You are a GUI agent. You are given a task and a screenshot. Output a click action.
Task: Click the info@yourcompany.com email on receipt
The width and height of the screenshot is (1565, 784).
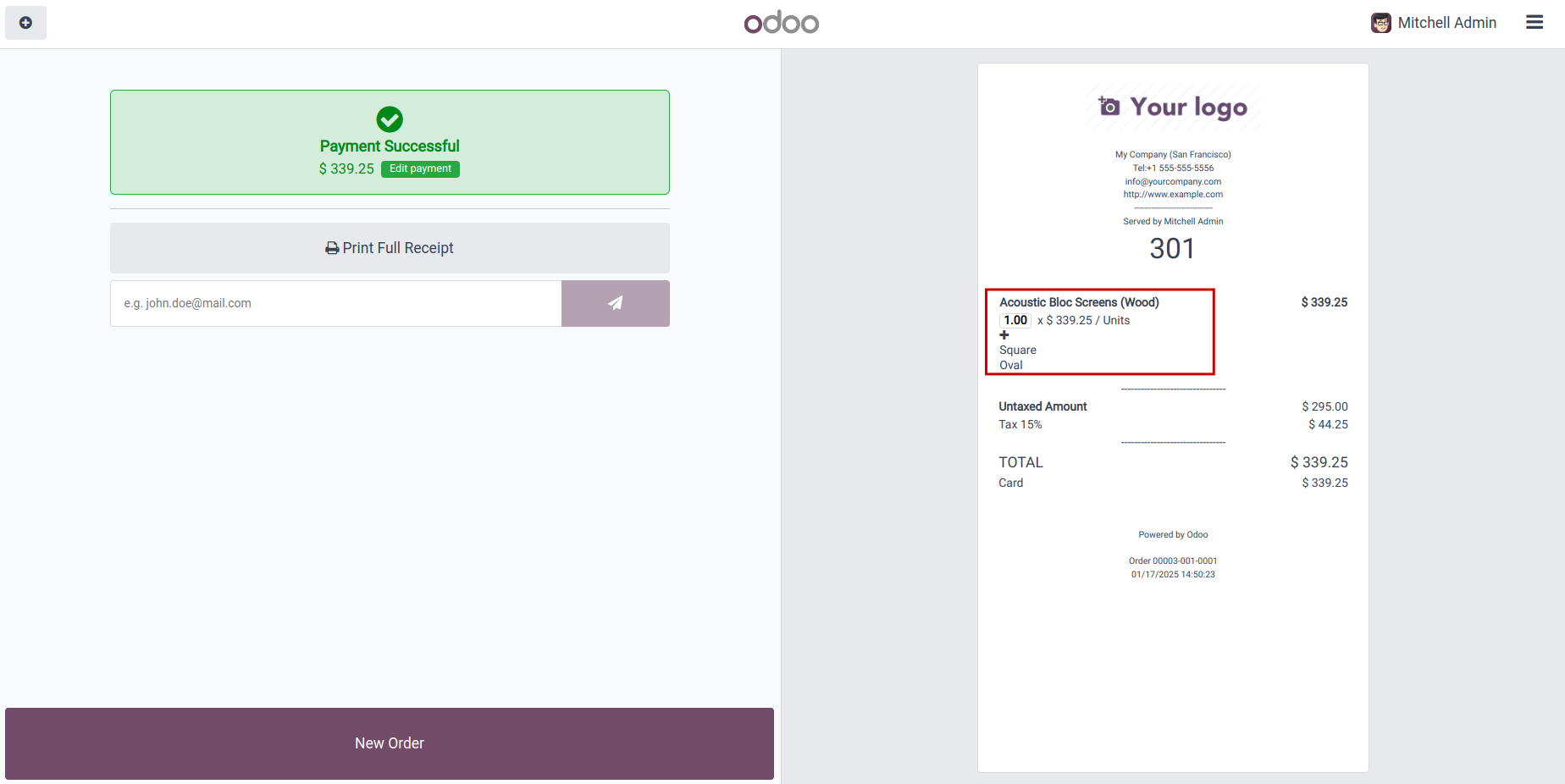coord(1173,181)
